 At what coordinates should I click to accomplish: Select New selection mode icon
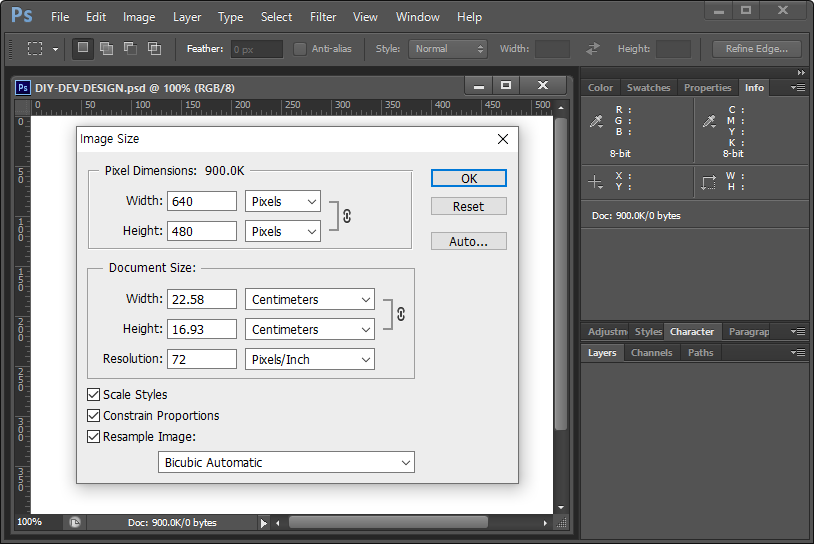tap(83, 48)
